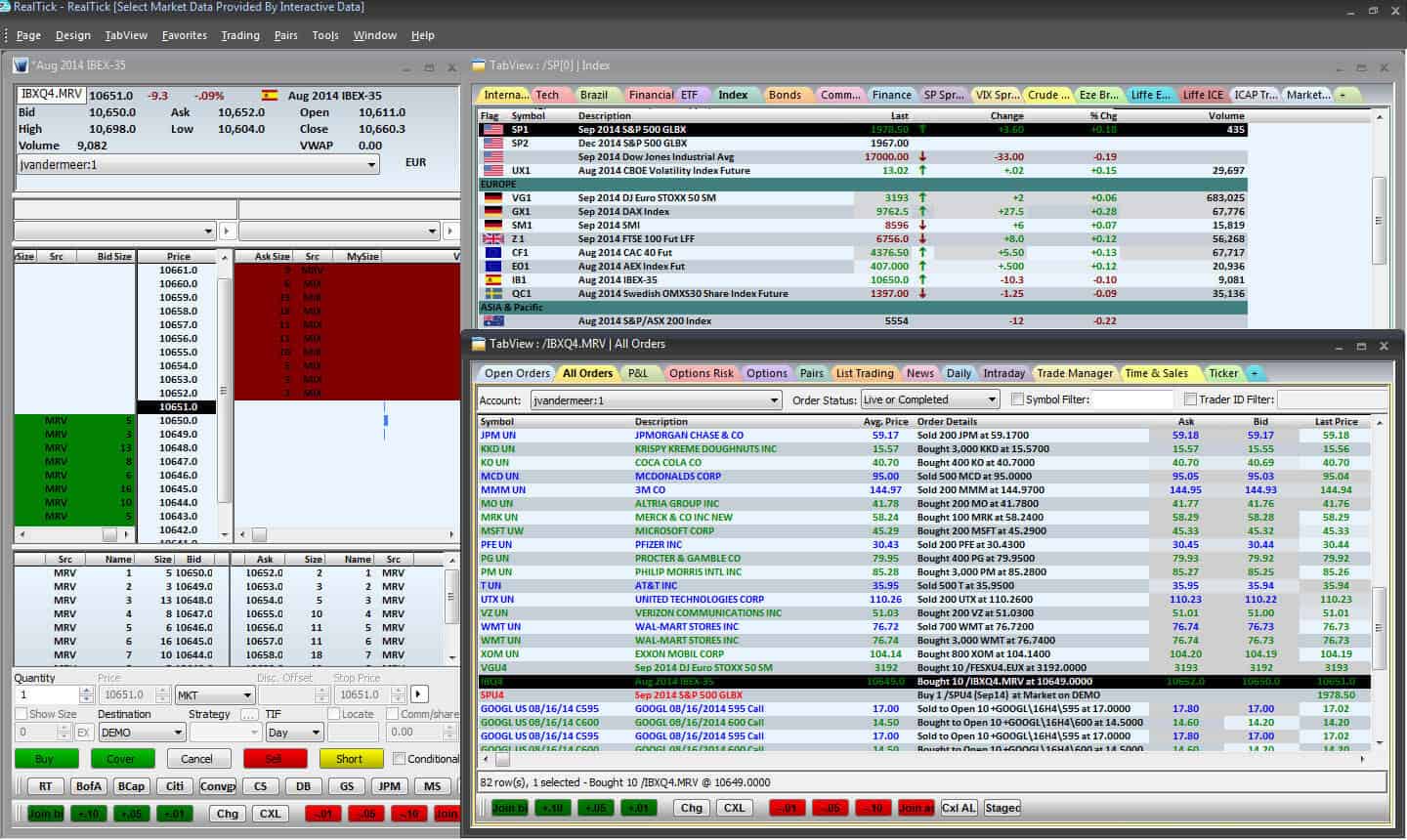
Task: Add a new tab with plus in Index TabView
Action: [x=1343, y=95]
